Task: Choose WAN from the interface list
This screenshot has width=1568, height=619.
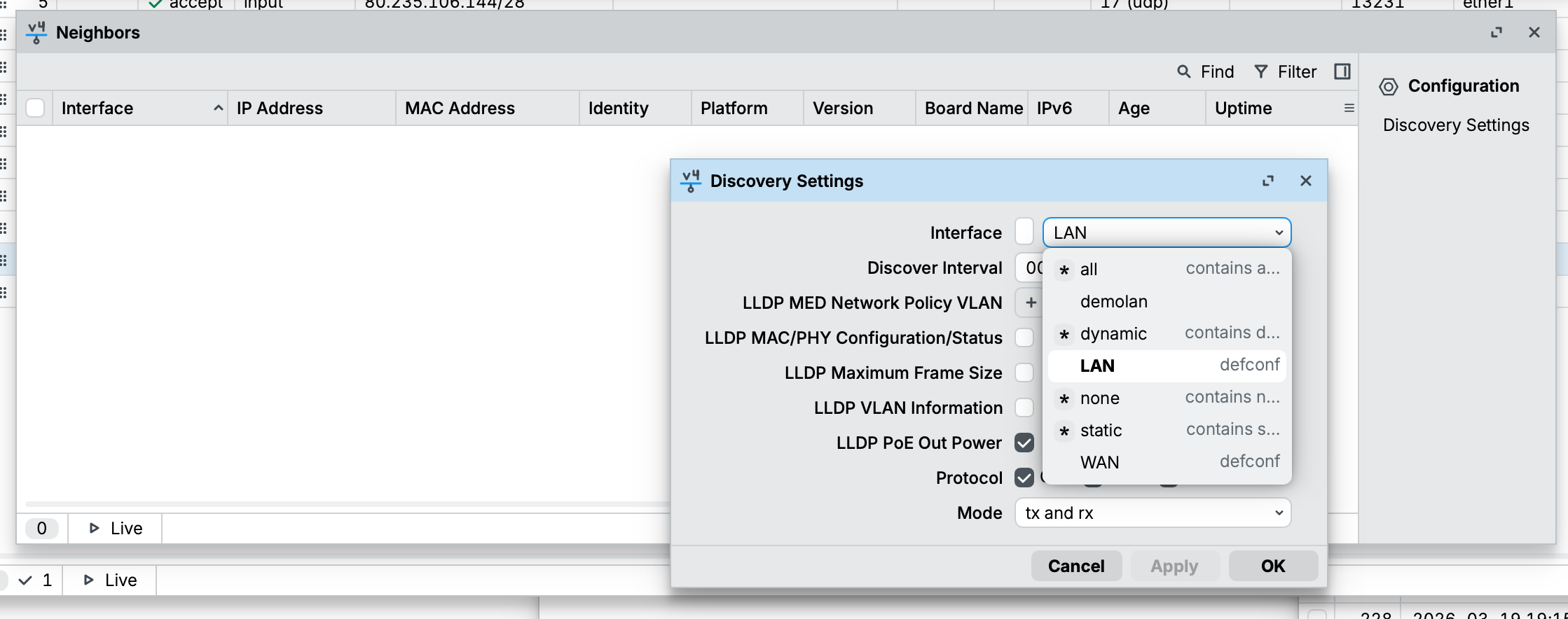Action: pyautogui.click(x=1099, y=462)
